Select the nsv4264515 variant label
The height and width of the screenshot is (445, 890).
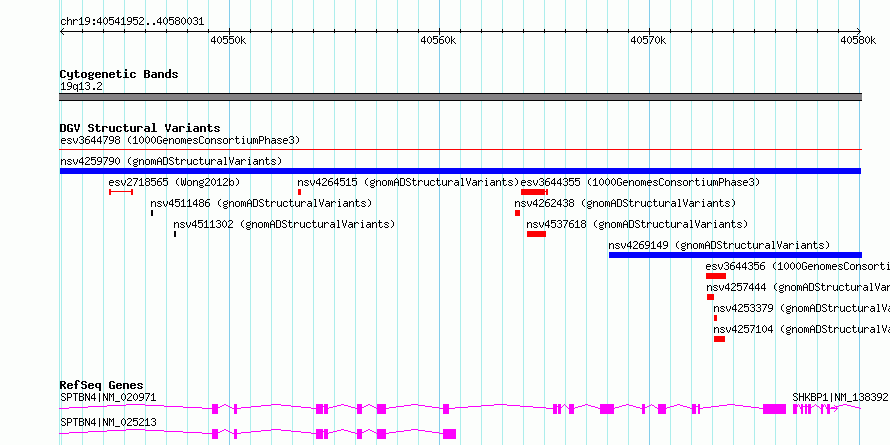point(409,182)
